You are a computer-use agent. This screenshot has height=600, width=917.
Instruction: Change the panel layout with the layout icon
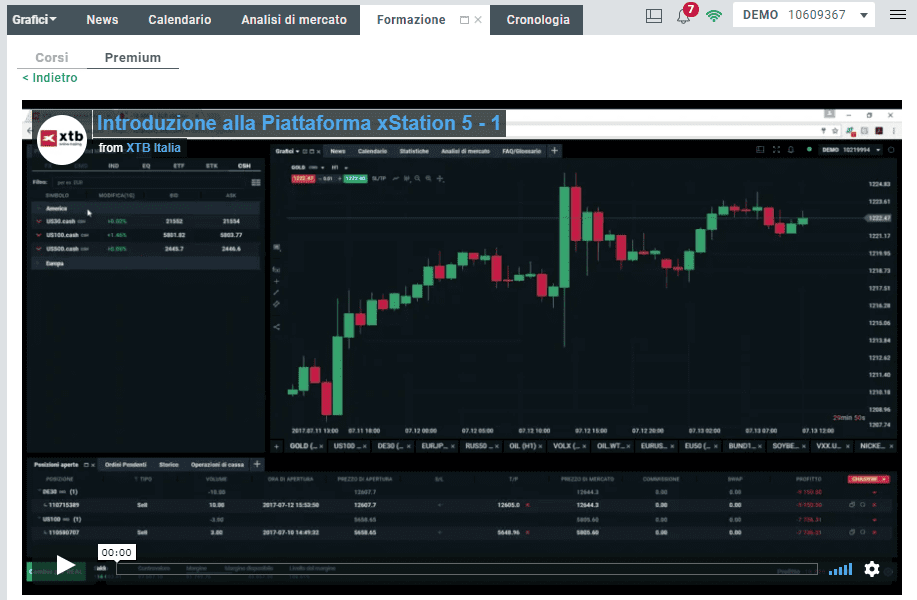tap(654, 16)
